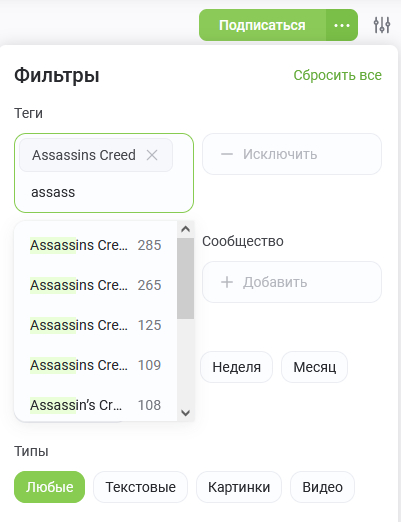
Task: Click scrollbar down arrow in tag suggestions
Action: pos(186,413)
